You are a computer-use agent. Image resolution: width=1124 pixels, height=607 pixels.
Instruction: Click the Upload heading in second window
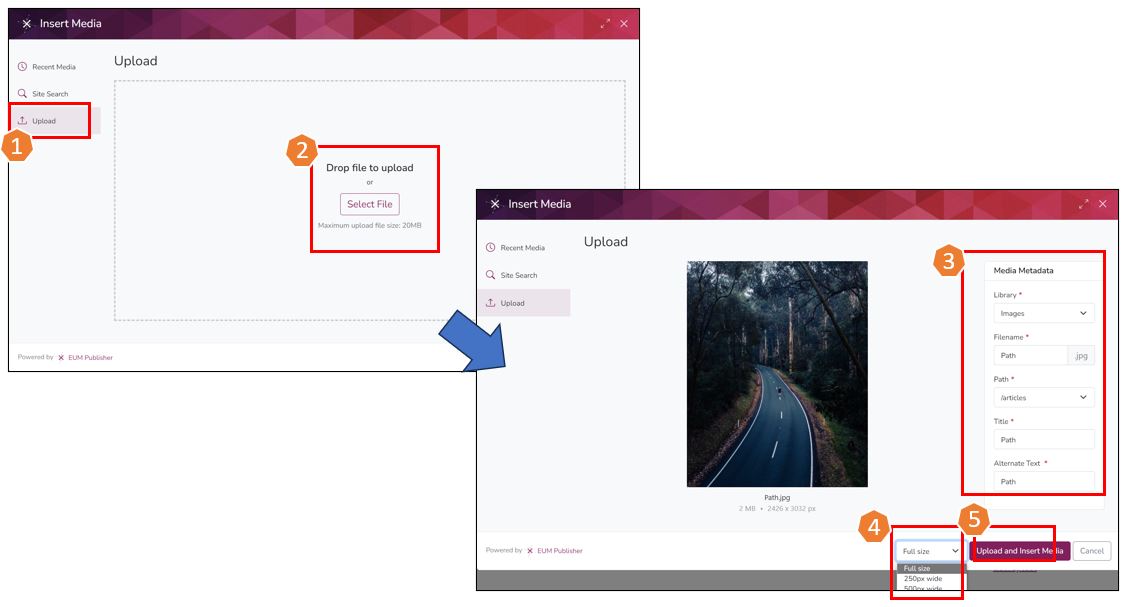(x=606, y=242)
